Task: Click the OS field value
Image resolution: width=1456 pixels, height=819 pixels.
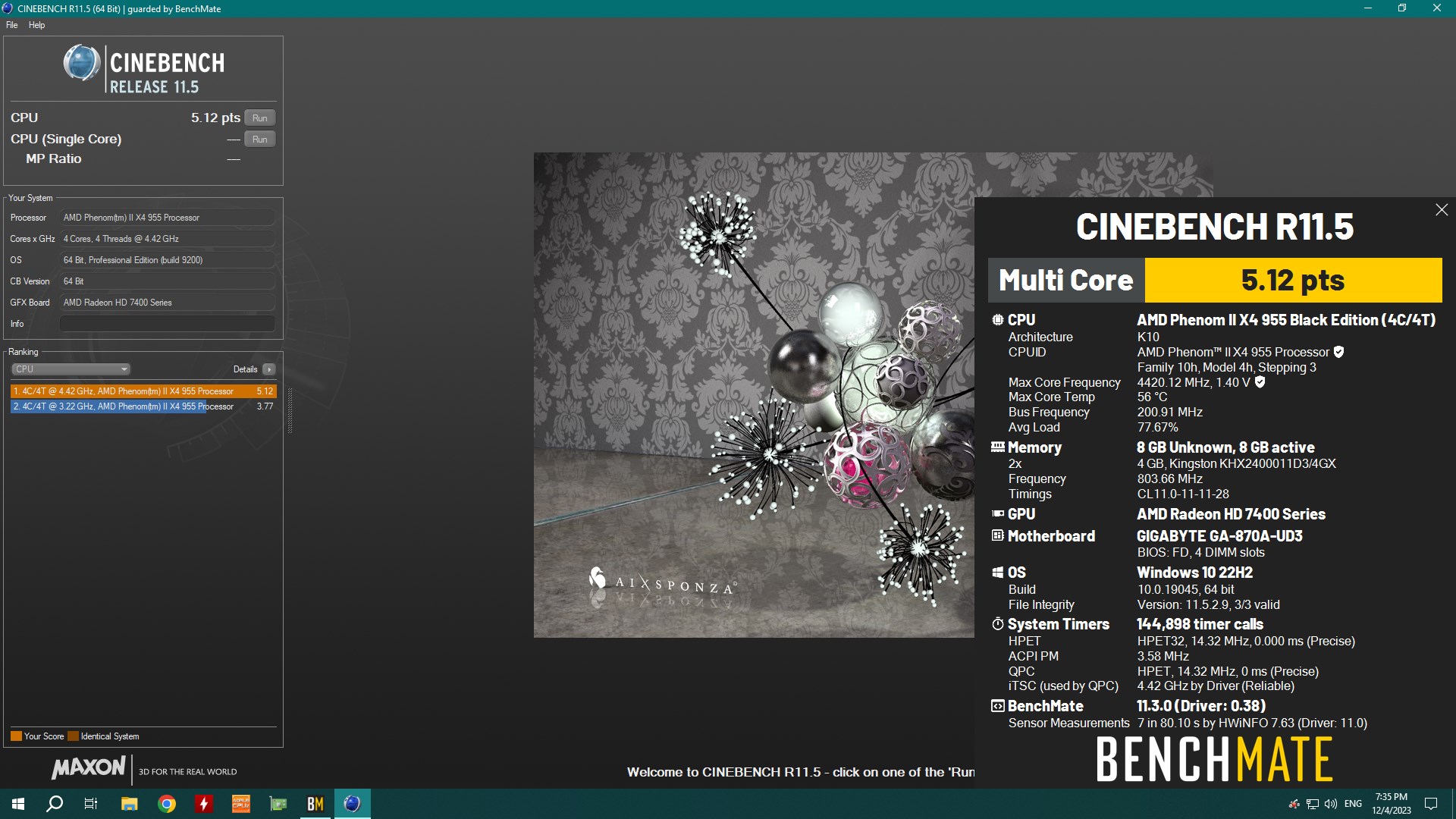Action: (168, 260)
